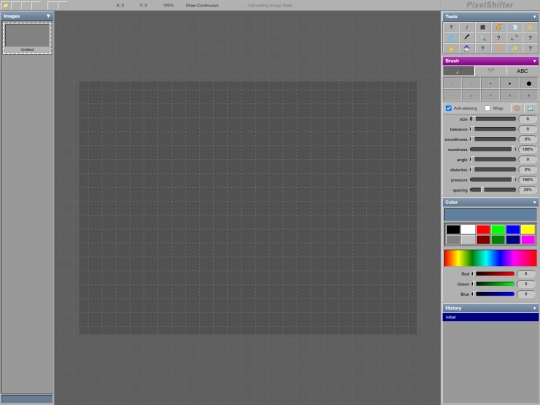Viewport: 540px width, 405px height.
Task: Select the magnifier zoom tool
Action: tap(482, 38)
